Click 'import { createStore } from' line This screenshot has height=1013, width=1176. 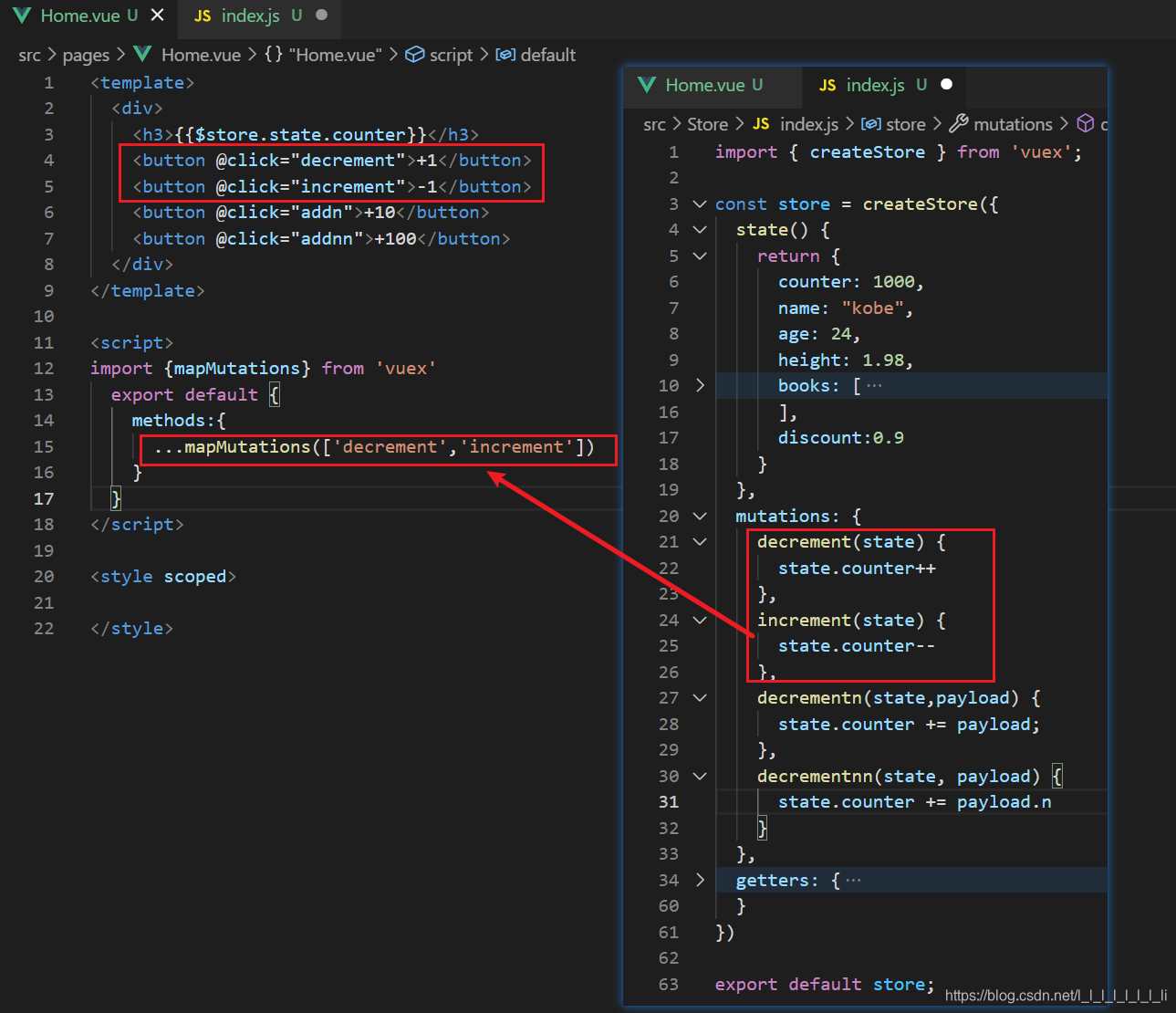899,152
